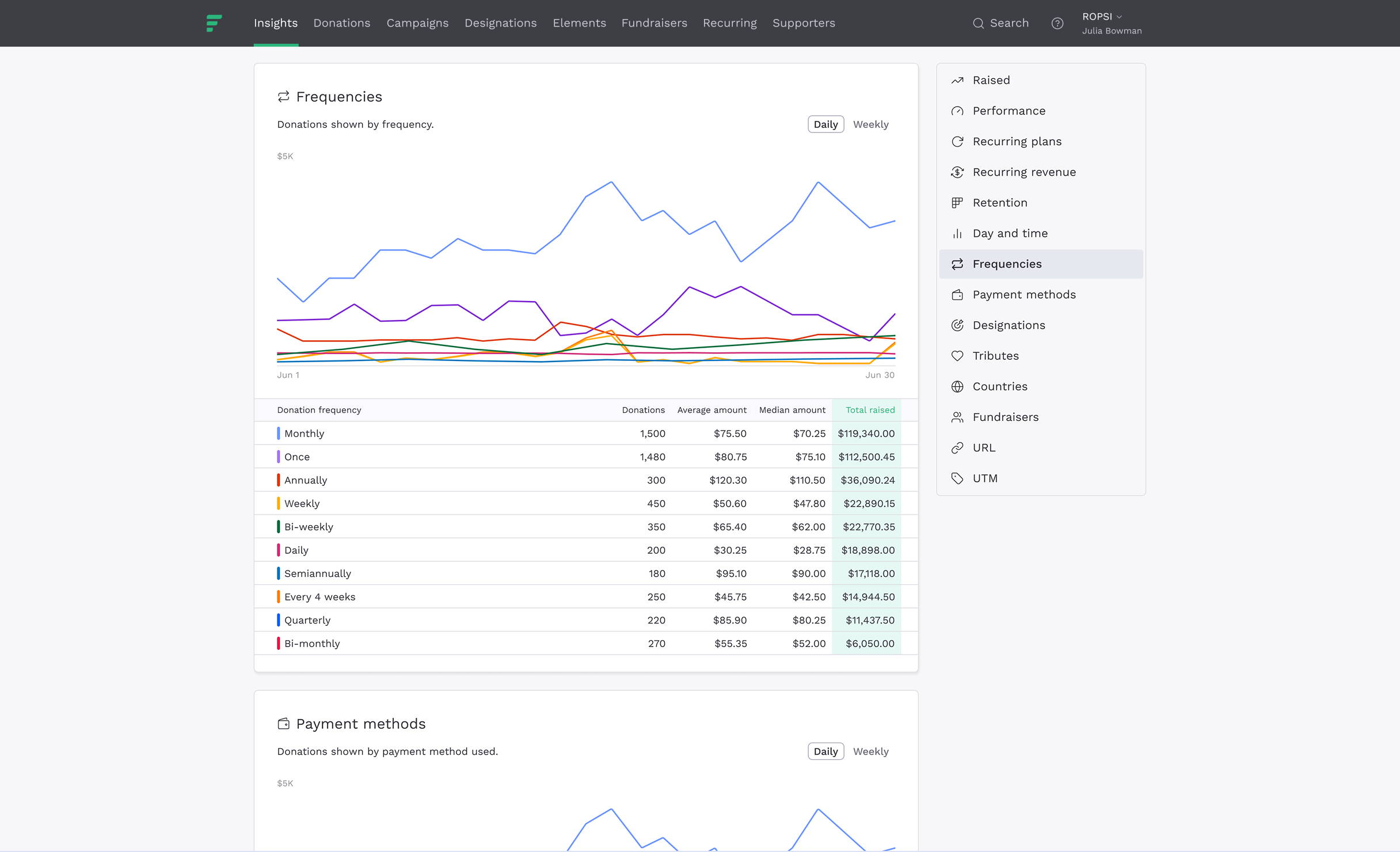Viewport: 1400px width, 852px height.
Task: Click the Monthly blue color swatch
Action: [x=279, y=433]
